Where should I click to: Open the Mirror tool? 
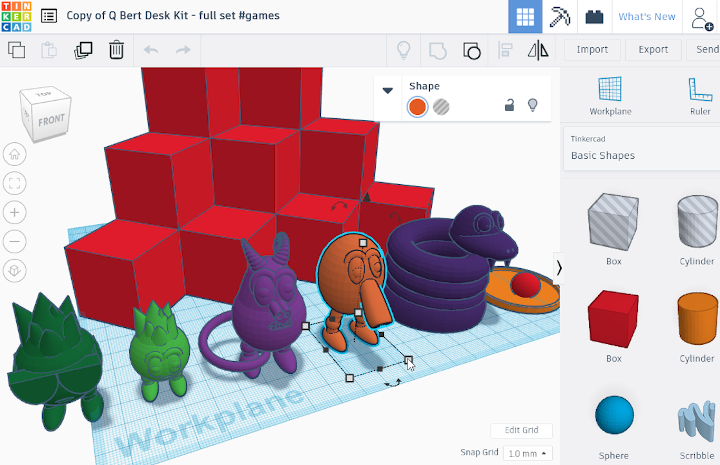pos(538,50)
